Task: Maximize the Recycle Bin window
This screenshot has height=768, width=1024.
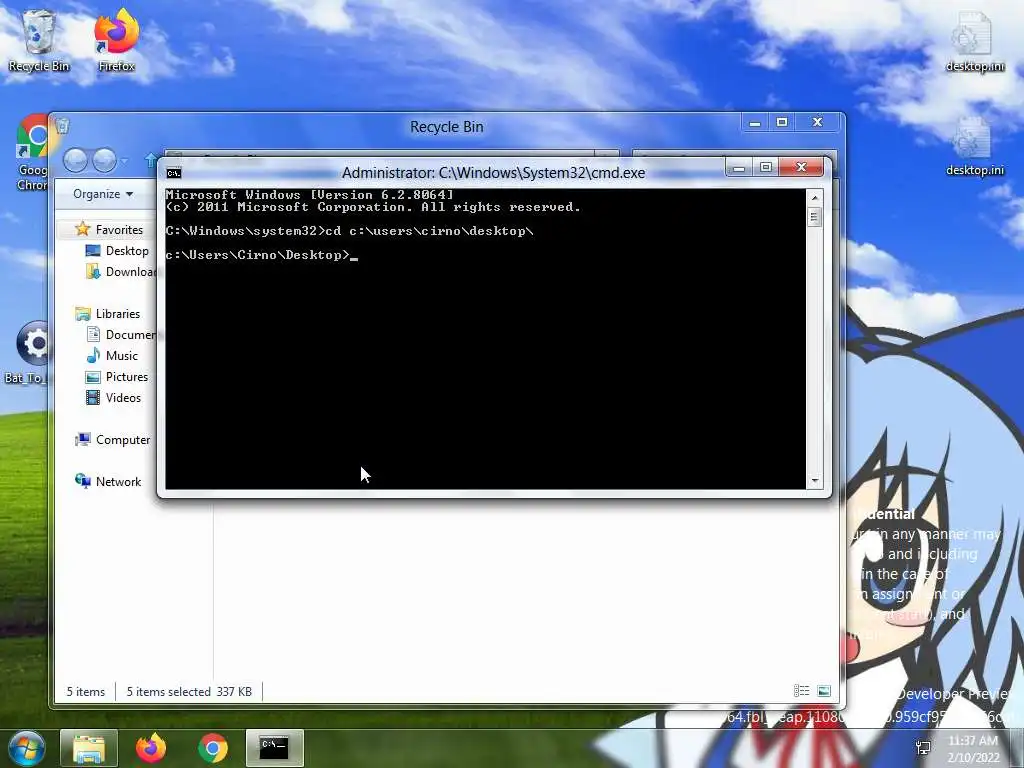Action: point(782,123)
